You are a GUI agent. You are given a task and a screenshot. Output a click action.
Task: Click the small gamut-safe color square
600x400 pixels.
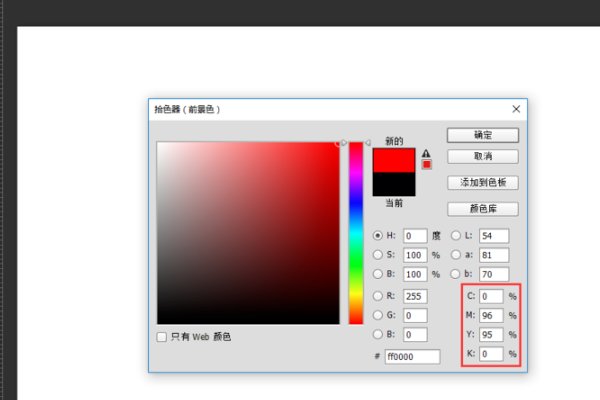tap(426, 165)
